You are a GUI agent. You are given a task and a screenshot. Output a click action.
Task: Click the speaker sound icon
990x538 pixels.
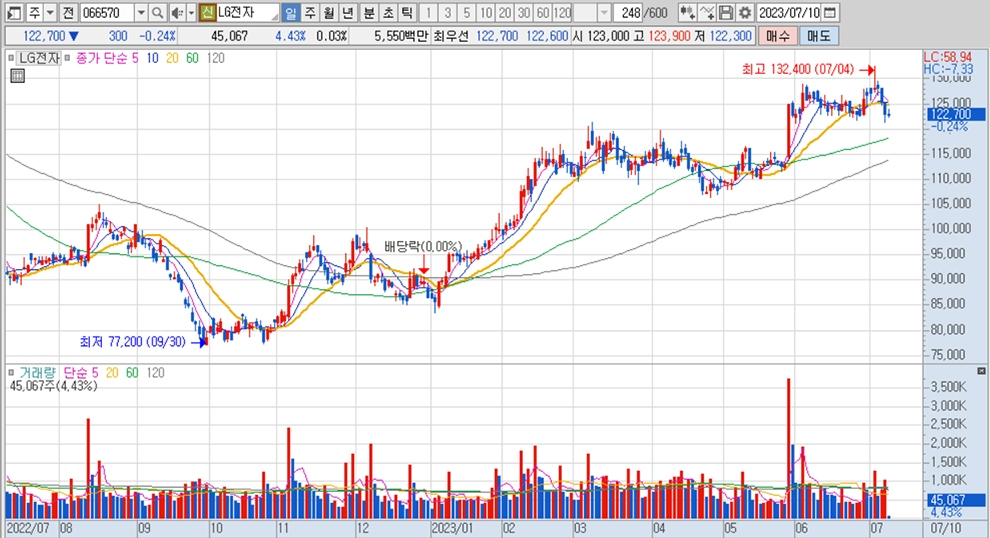click(x=176, y=13)
